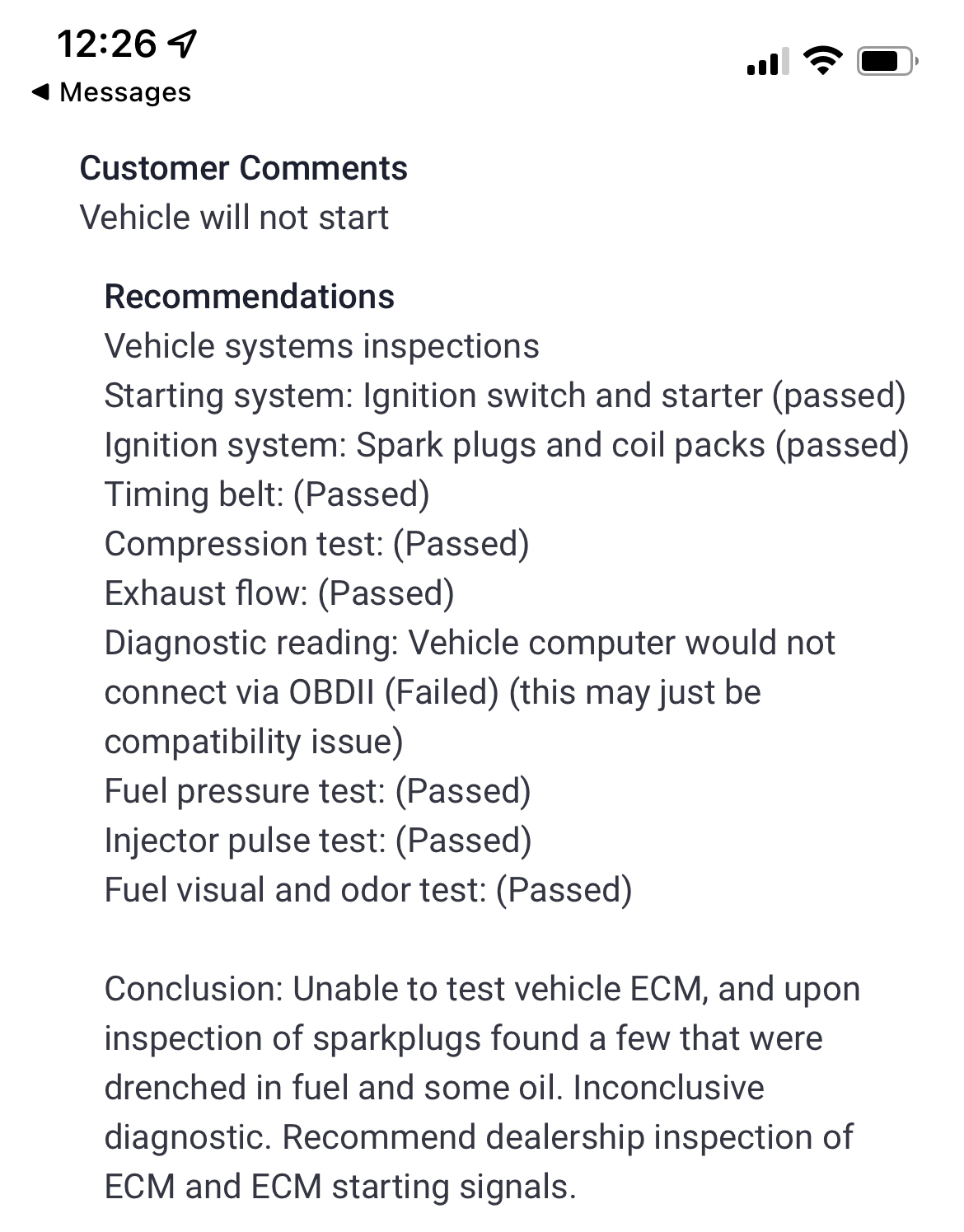Tap the back arrow to Messages
Screen dimensions: 964x1232
click(40, 92)
